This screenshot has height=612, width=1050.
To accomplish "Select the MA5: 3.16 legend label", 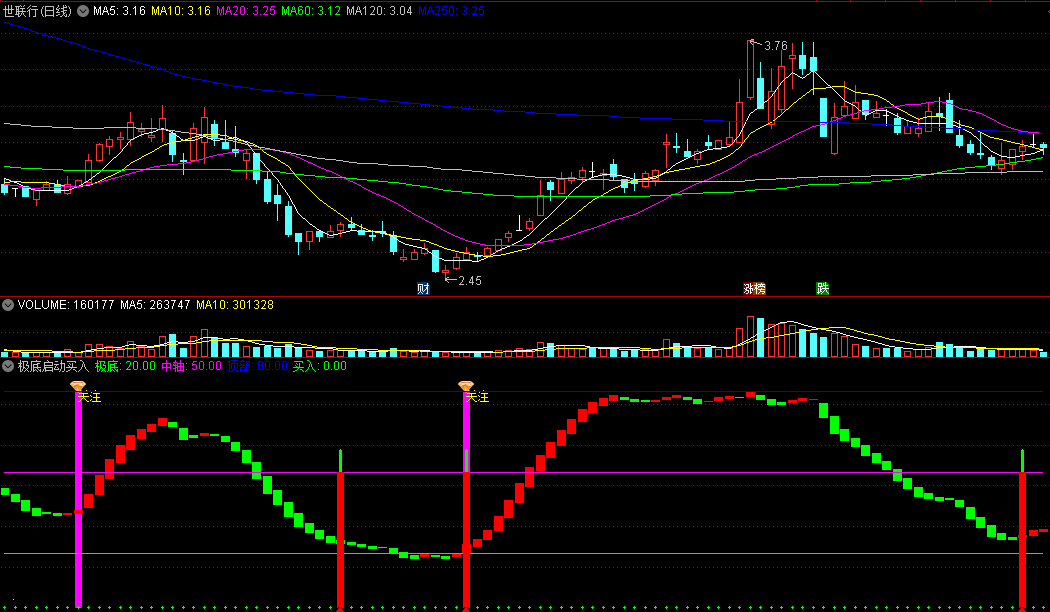I will [119, 11].
